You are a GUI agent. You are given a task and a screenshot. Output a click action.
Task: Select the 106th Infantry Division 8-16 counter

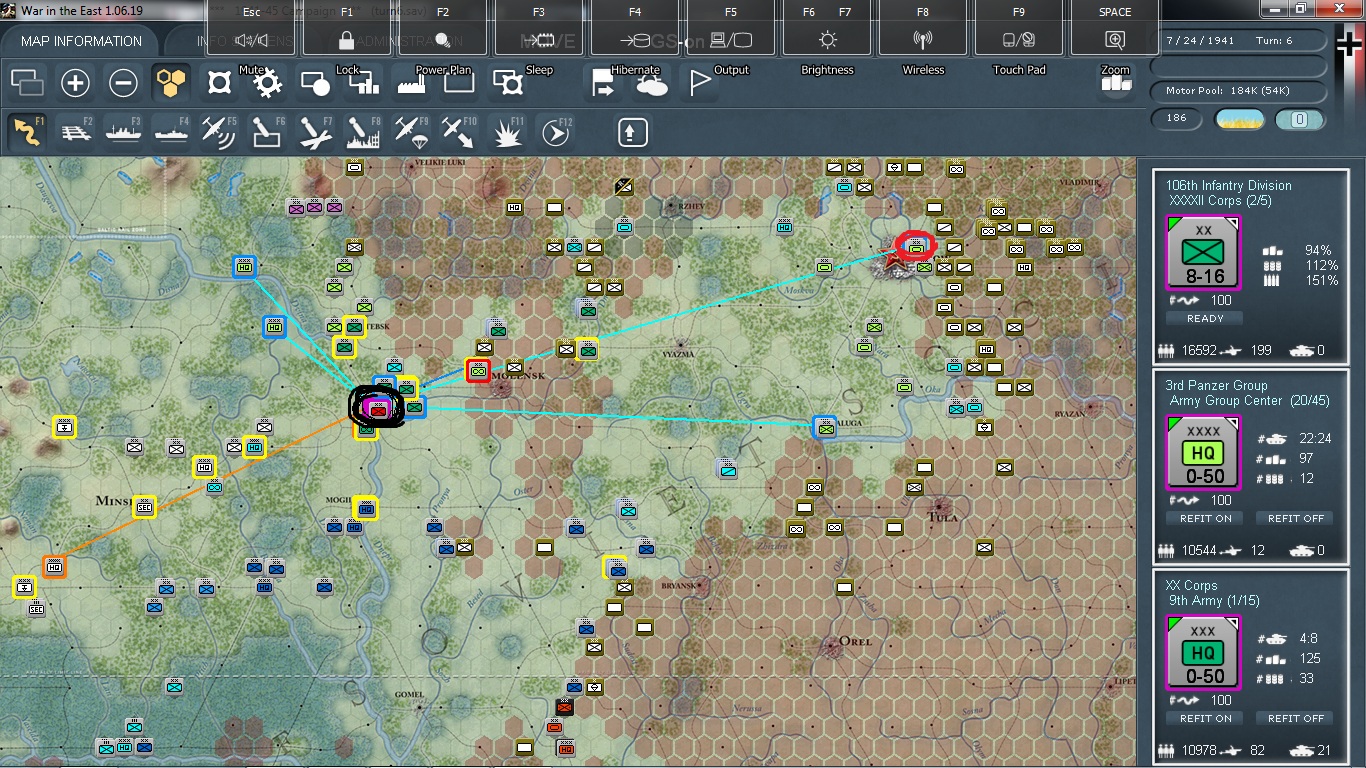click(x=1204, y=253)
